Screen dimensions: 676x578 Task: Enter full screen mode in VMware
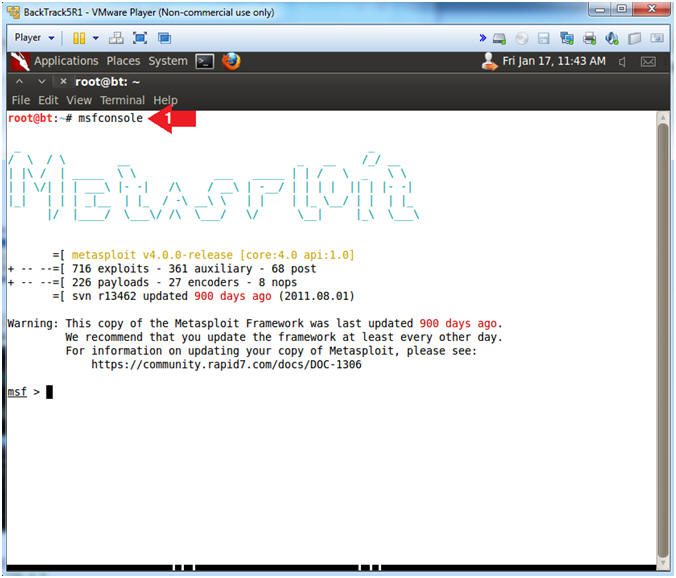(x=140, y=38)
